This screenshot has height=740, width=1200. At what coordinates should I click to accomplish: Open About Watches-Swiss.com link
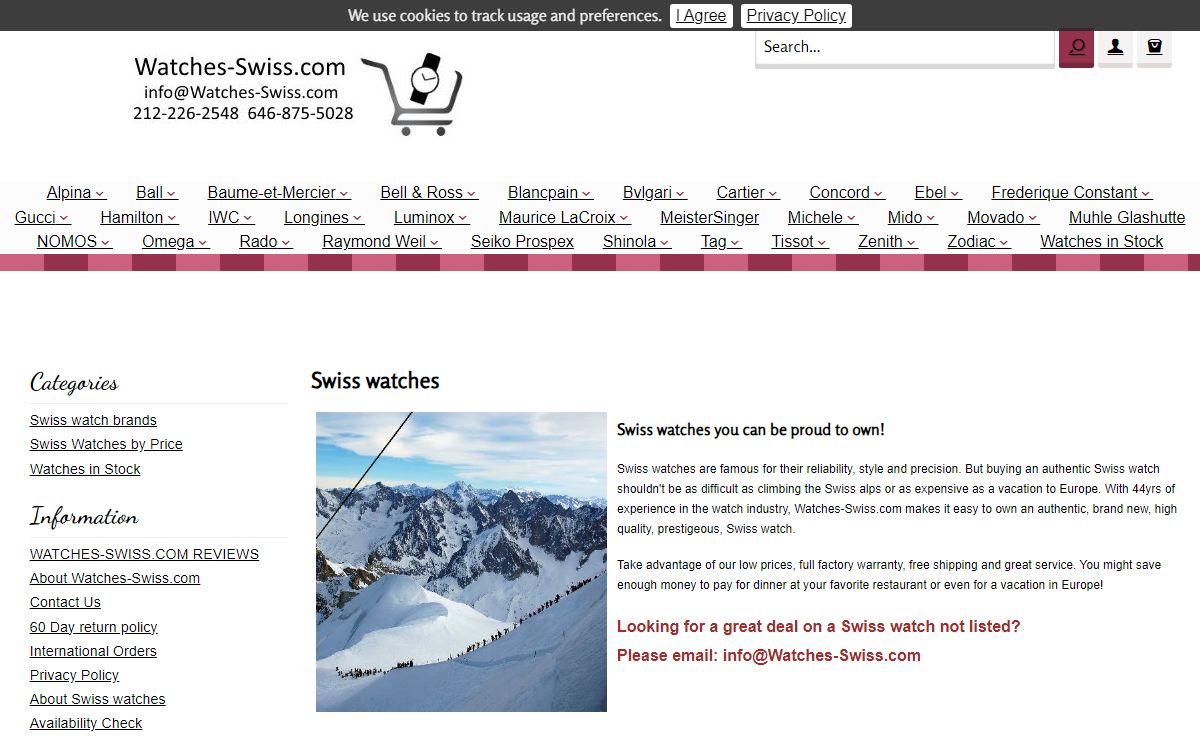115,578
